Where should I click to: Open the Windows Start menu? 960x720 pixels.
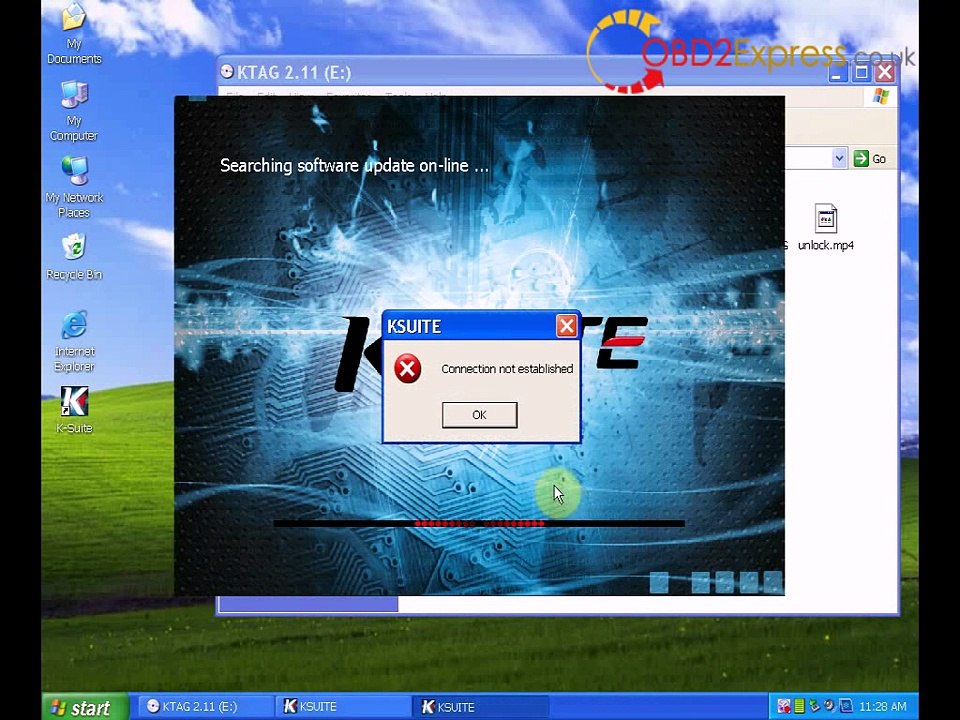84,707
